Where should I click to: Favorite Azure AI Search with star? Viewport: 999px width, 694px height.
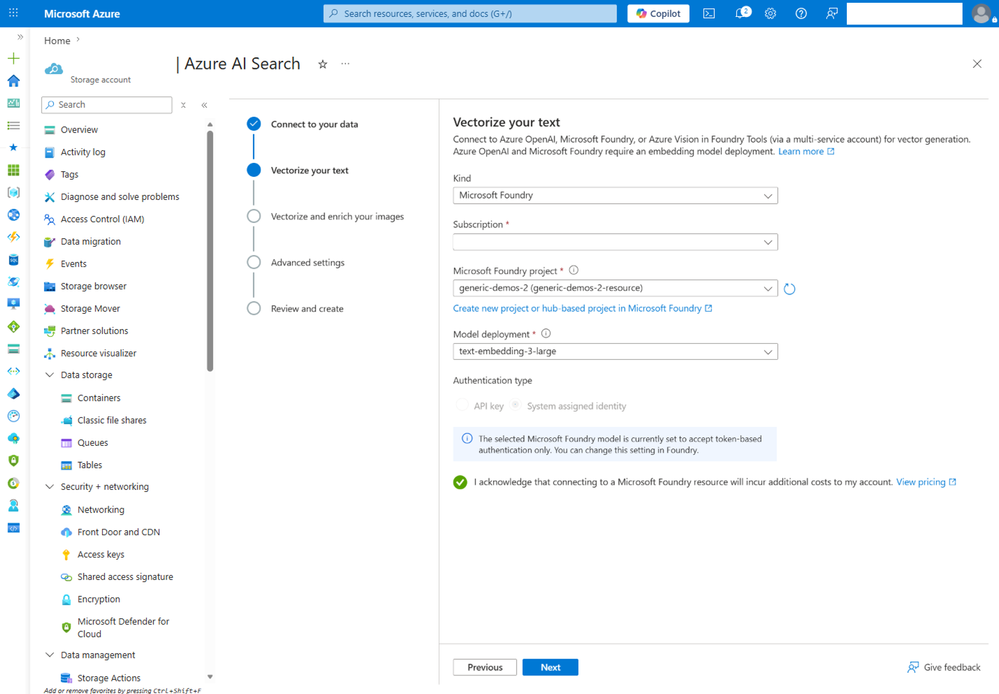323,64
